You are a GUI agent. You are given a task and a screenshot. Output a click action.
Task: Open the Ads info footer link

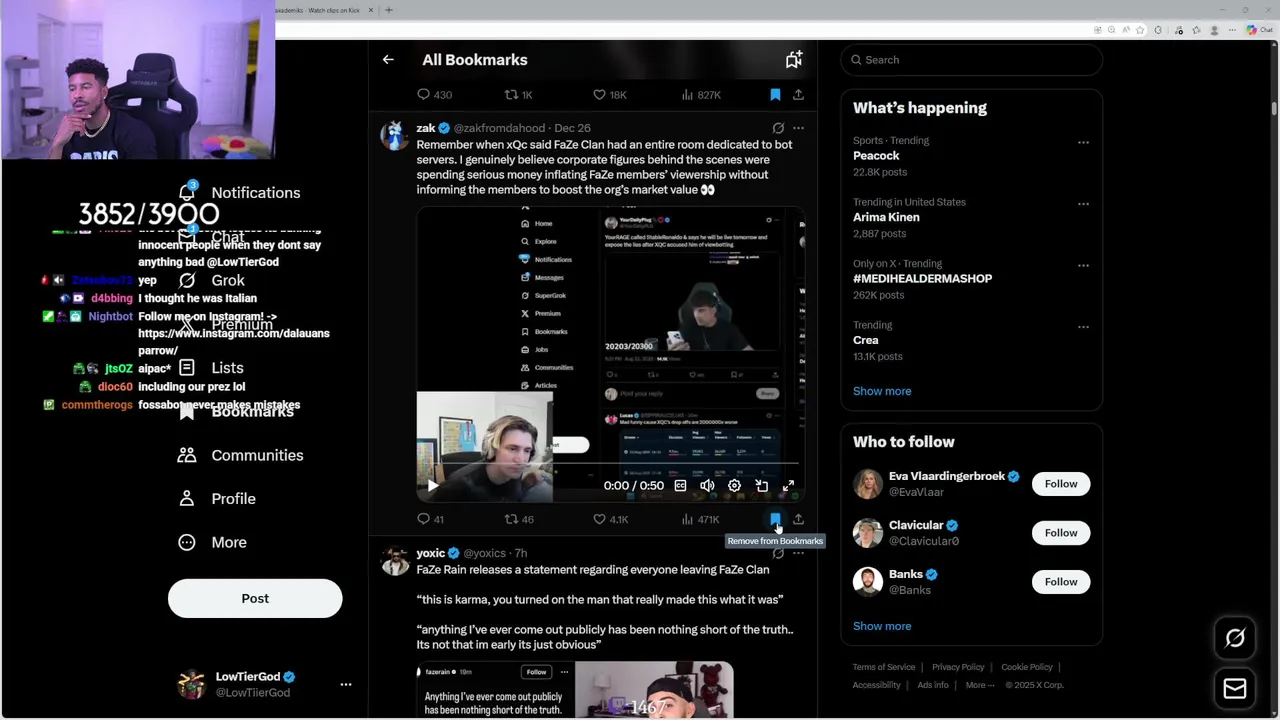[x=933, y=685]
